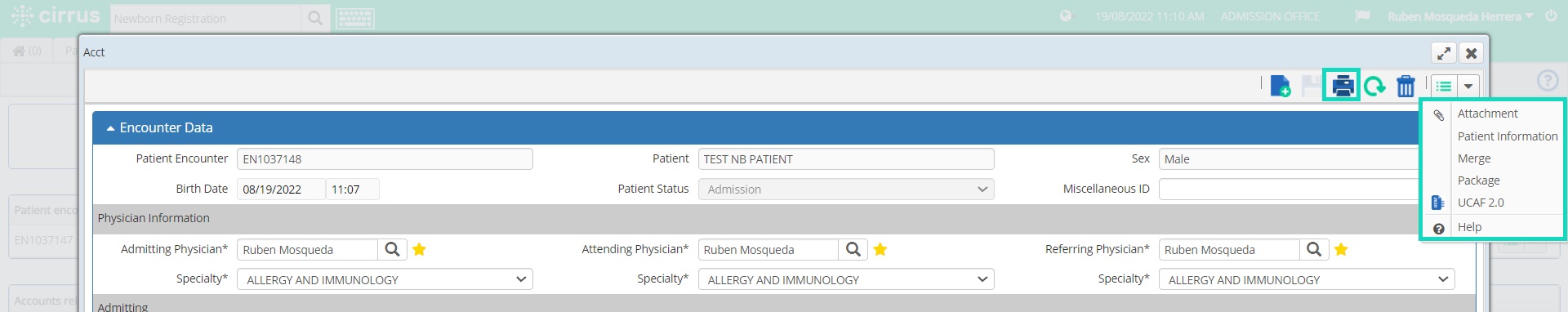Search the Admitting Physician lookup icon
The height and width of the screenshot is (312, 1568).
(392, 249)
